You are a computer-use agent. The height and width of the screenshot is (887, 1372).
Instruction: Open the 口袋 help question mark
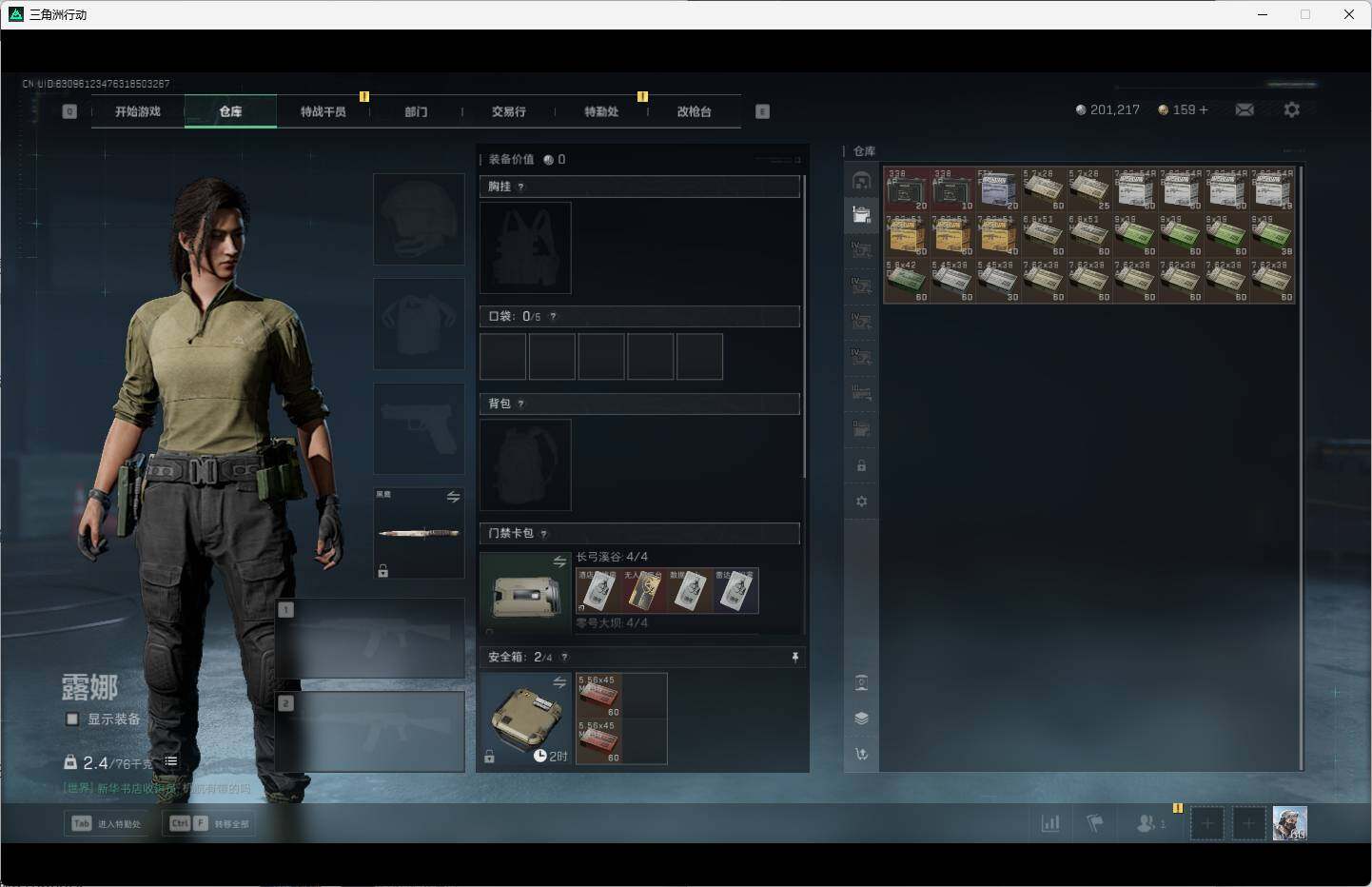[553, 316]
